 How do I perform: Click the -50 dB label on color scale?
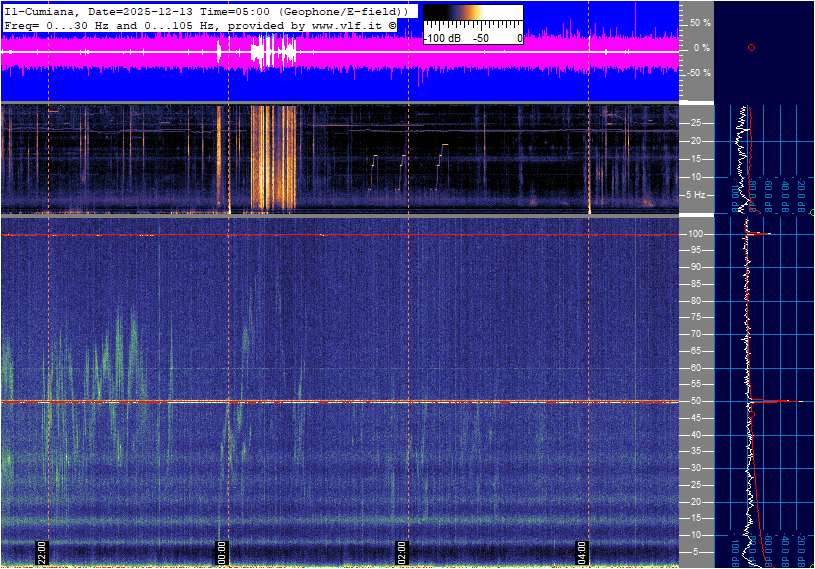[x=480, y=38]
